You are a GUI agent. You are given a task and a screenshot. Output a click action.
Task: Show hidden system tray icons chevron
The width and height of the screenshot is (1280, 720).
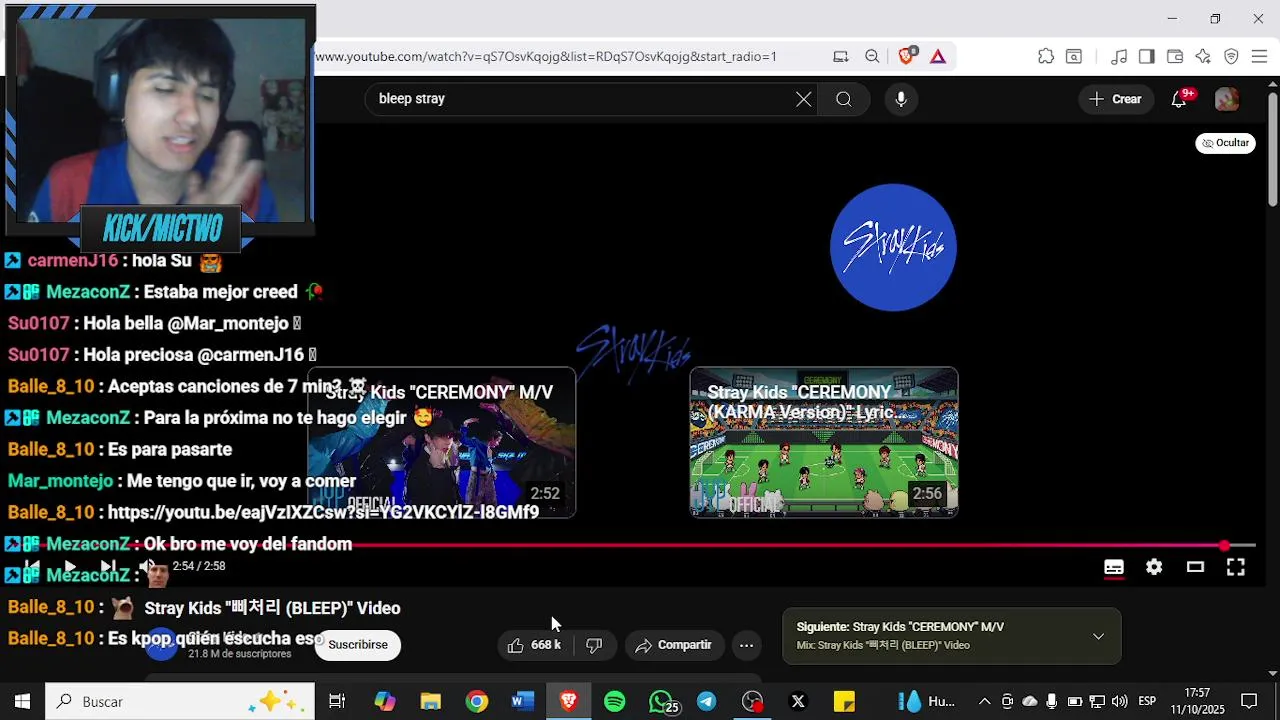(x=984, y=702)
